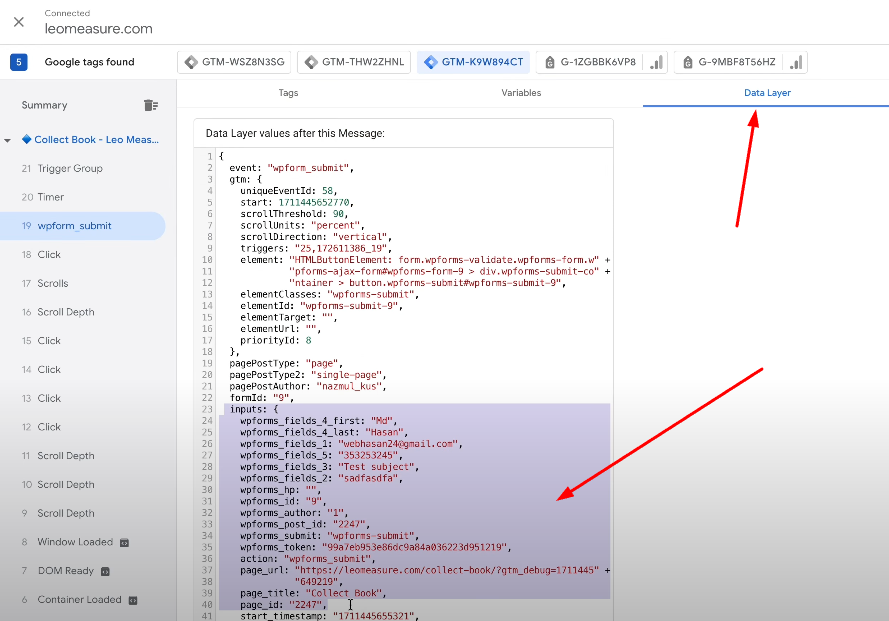Screen dimensions: 889x621
Task: Click the "Google tags found" label
Action: (90, 62)
